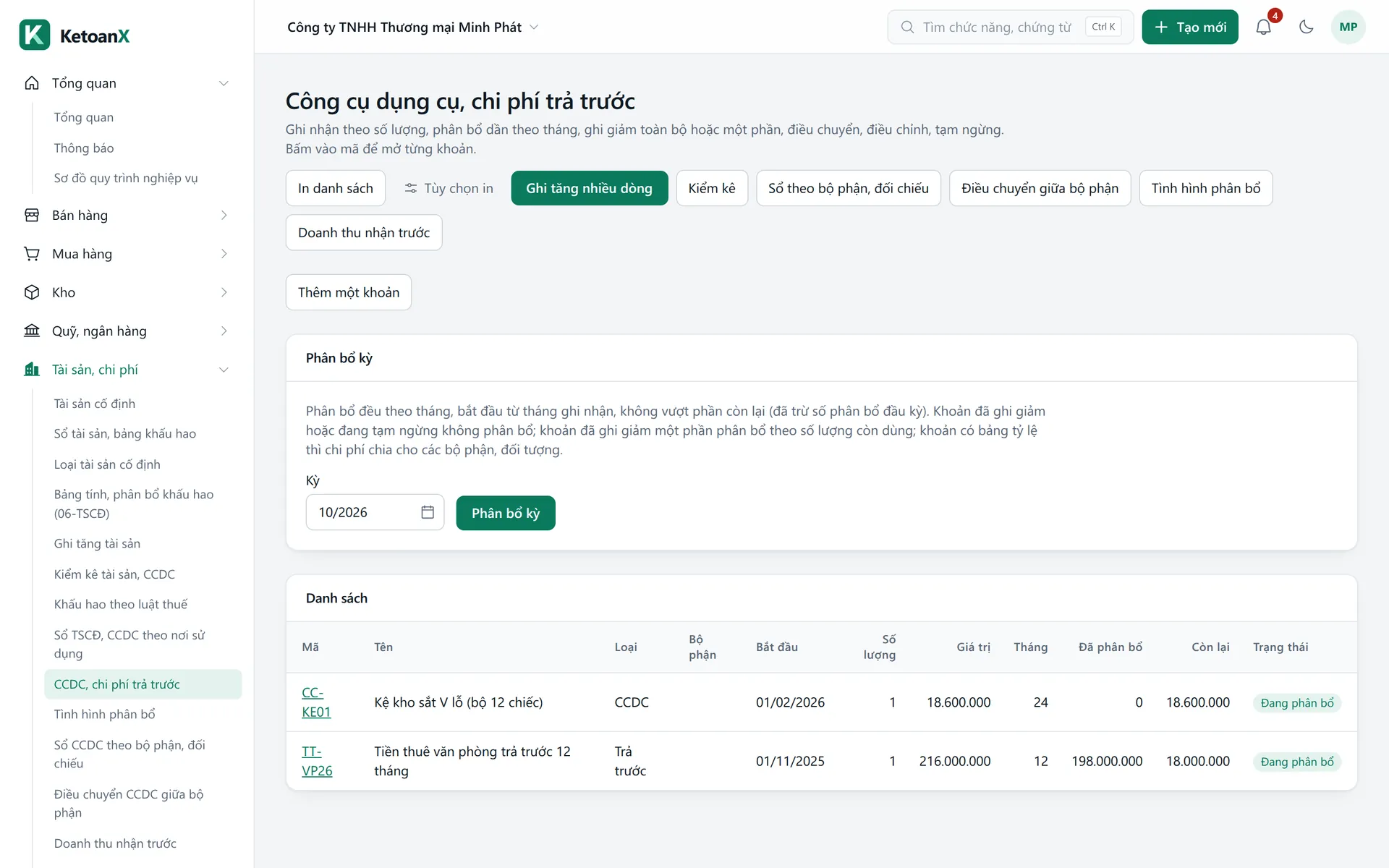The width and height of the screenshot is (1389, 868).
Task: Expand the Bán hàng menu chevron
Action: [x=224, y=216]
